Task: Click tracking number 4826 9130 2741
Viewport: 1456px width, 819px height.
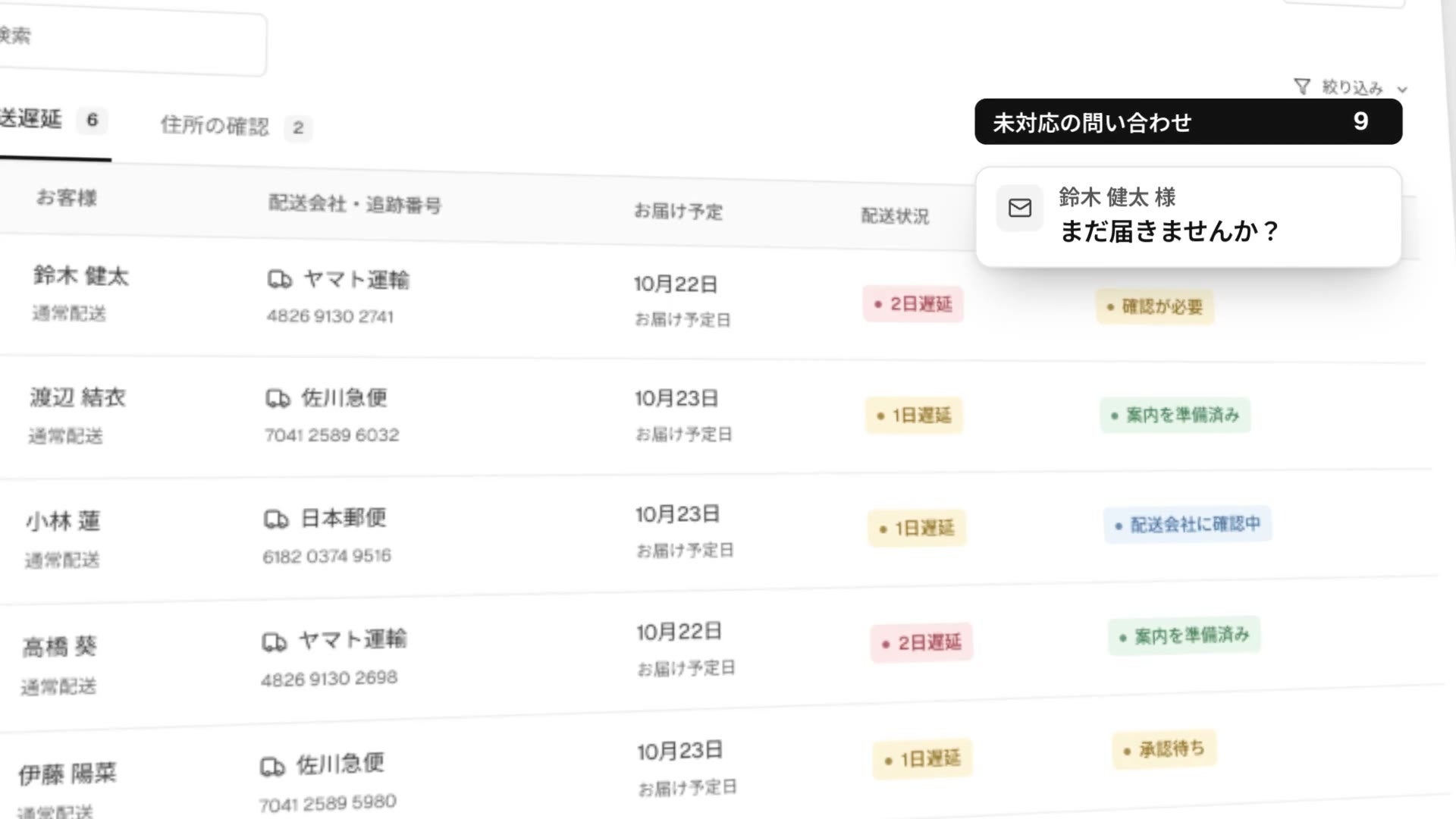Action: coord(330,316)
